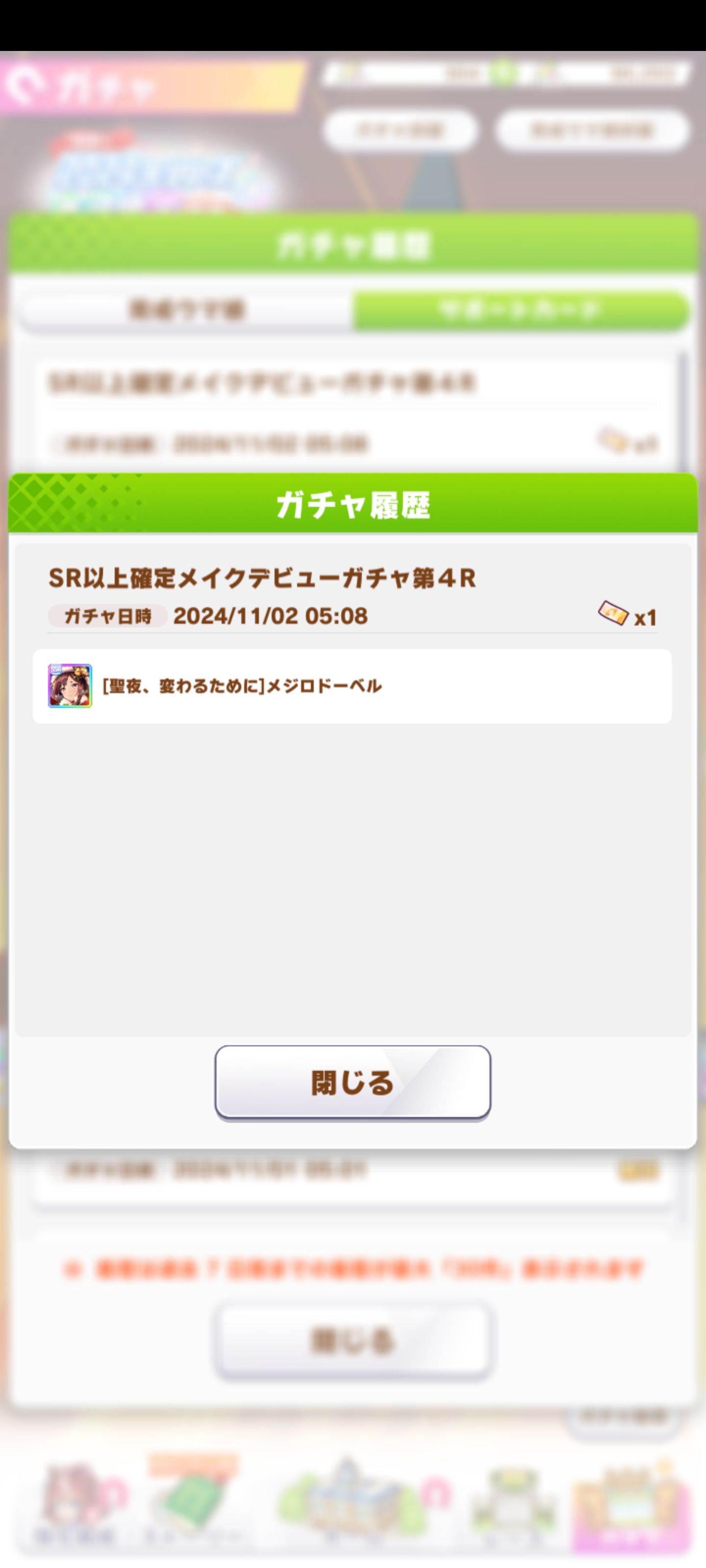This screenshot has width=706, height=1568.
Task: Tap the Mejiro Dober SSR card thumbnail
Action: tap(70, 686)
